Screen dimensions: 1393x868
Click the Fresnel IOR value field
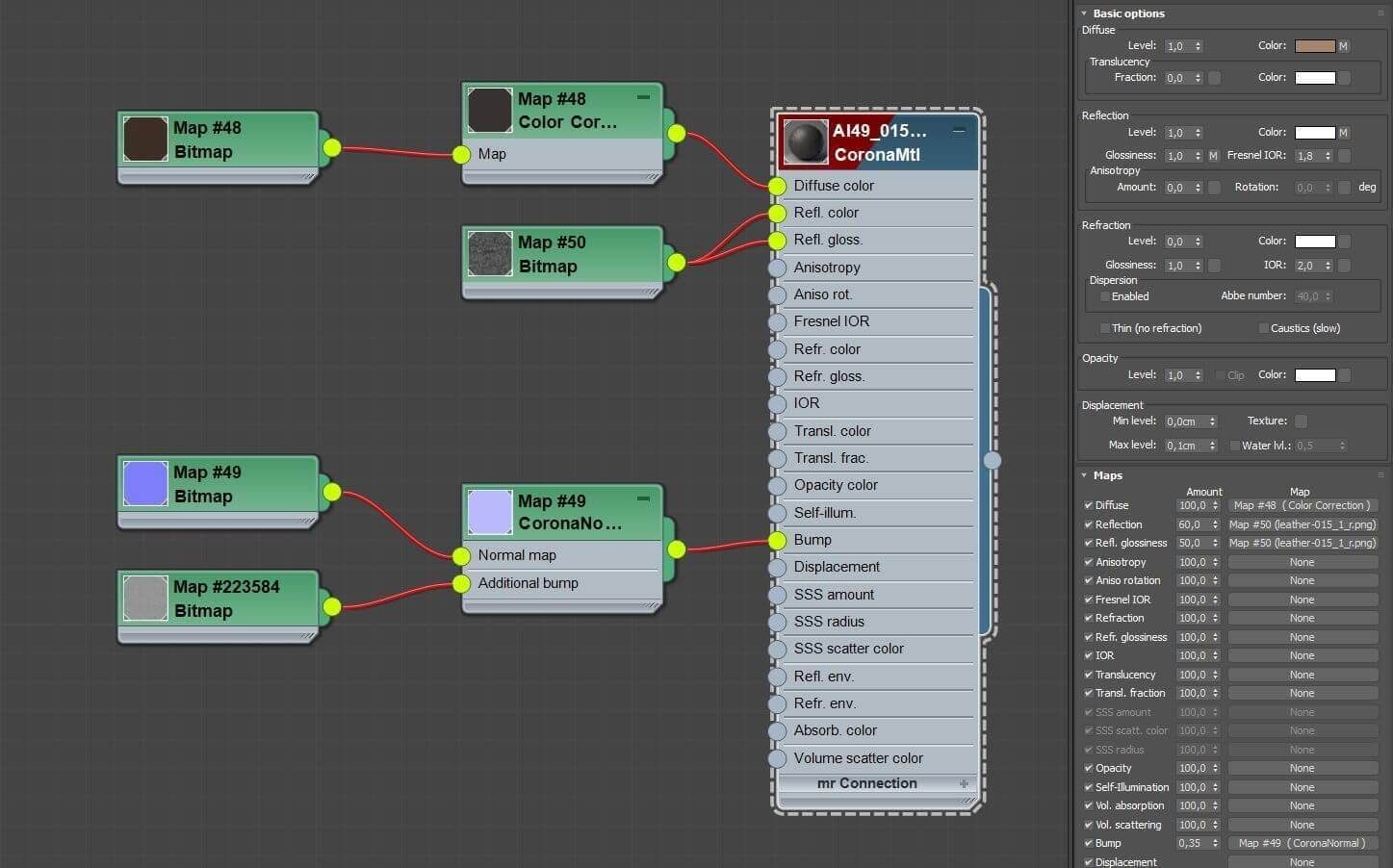click(1308, 156)
